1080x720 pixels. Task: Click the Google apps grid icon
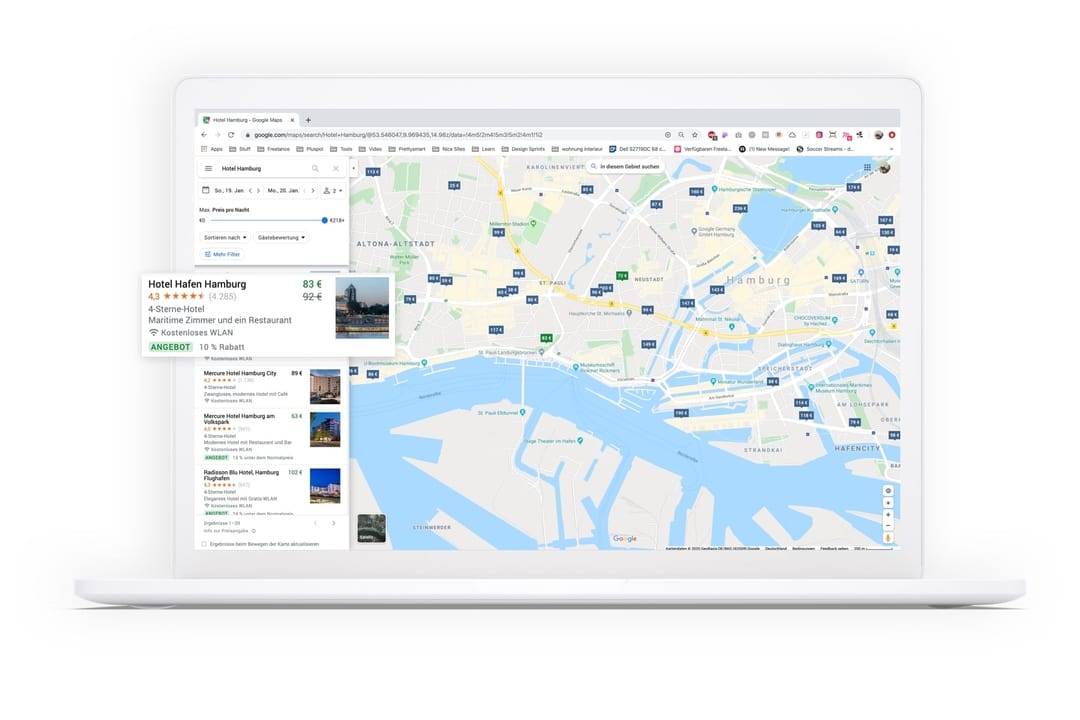point(867,168)
